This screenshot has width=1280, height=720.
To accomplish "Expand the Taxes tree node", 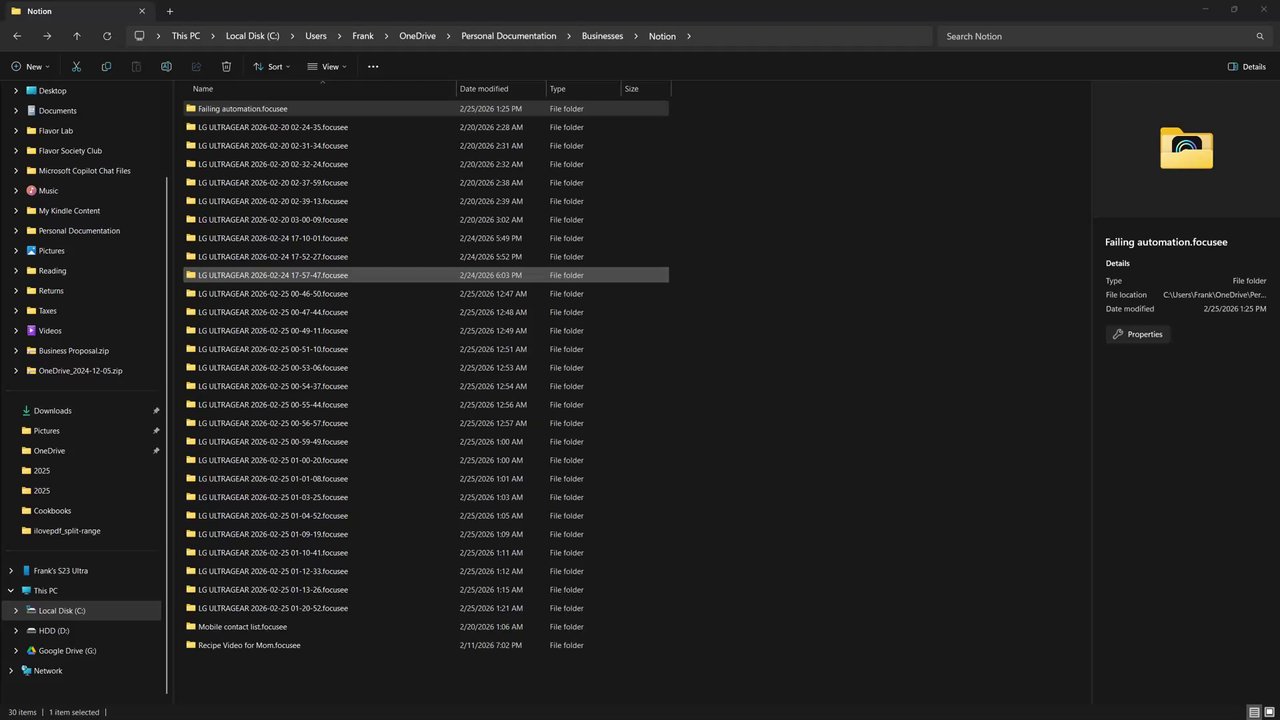I will [16, 311].
